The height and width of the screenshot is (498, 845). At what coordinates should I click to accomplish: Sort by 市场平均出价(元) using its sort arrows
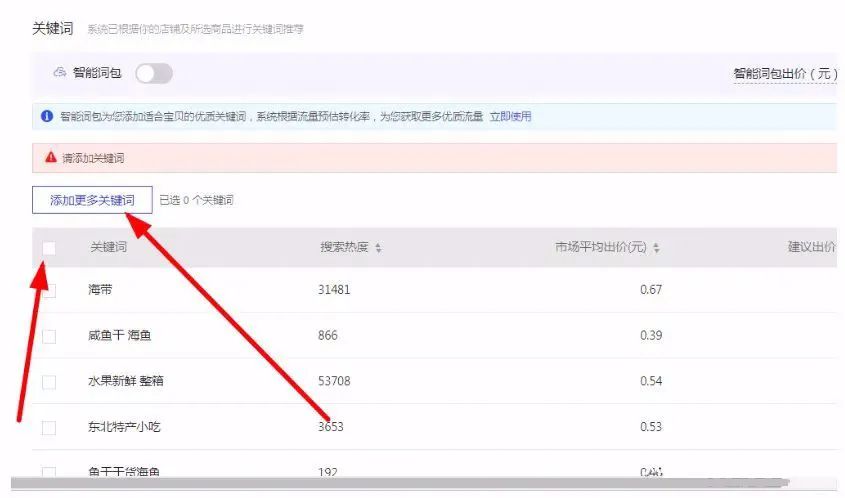click(656, 248)
